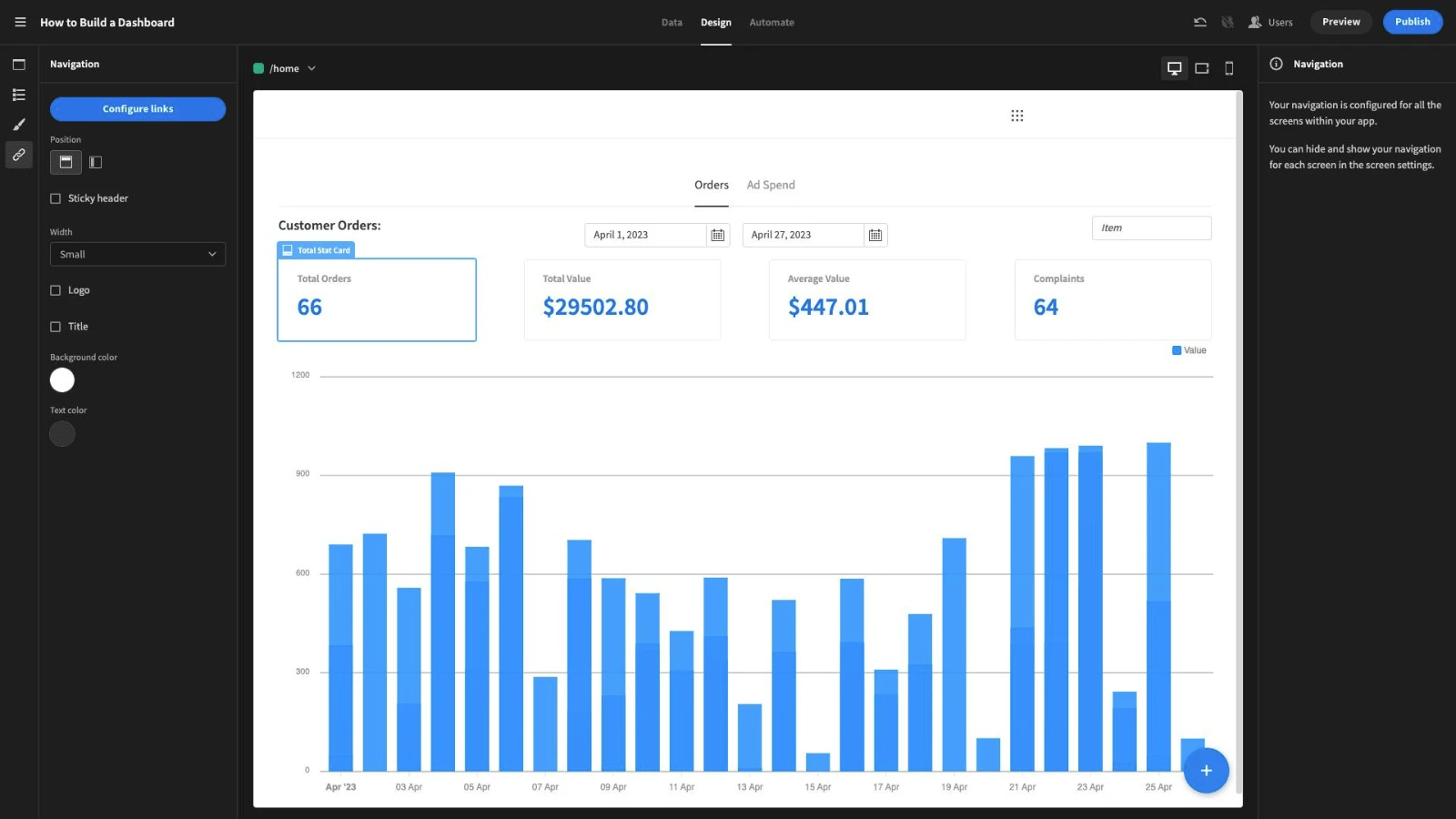Select the Complaints stat card
1456x819 pixels.
click(x=1113, y=300)
